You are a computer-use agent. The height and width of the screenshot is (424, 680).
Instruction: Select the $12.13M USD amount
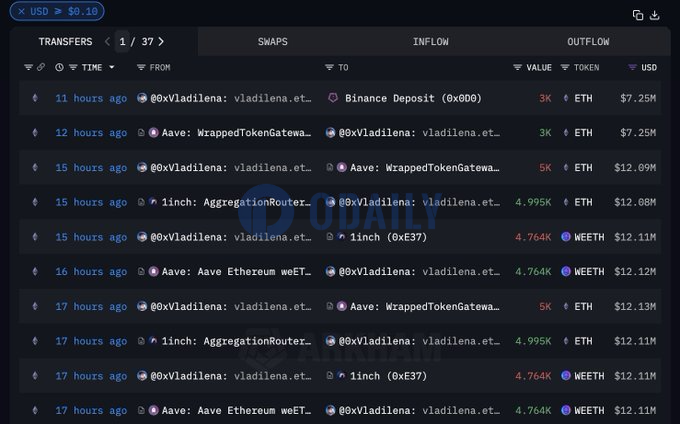click(635, 307)
